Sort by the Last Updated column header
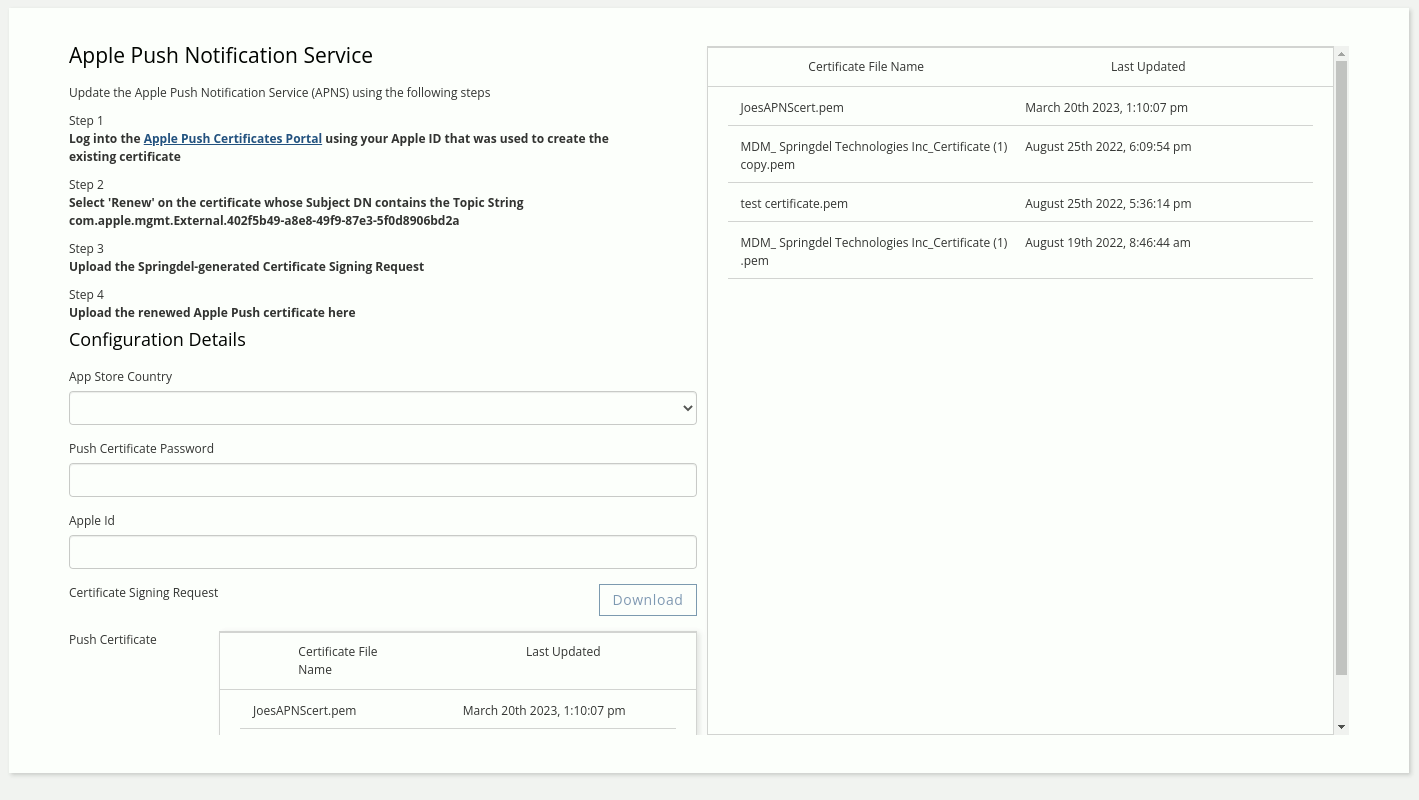1419x800 pixels. [1147, 66]
